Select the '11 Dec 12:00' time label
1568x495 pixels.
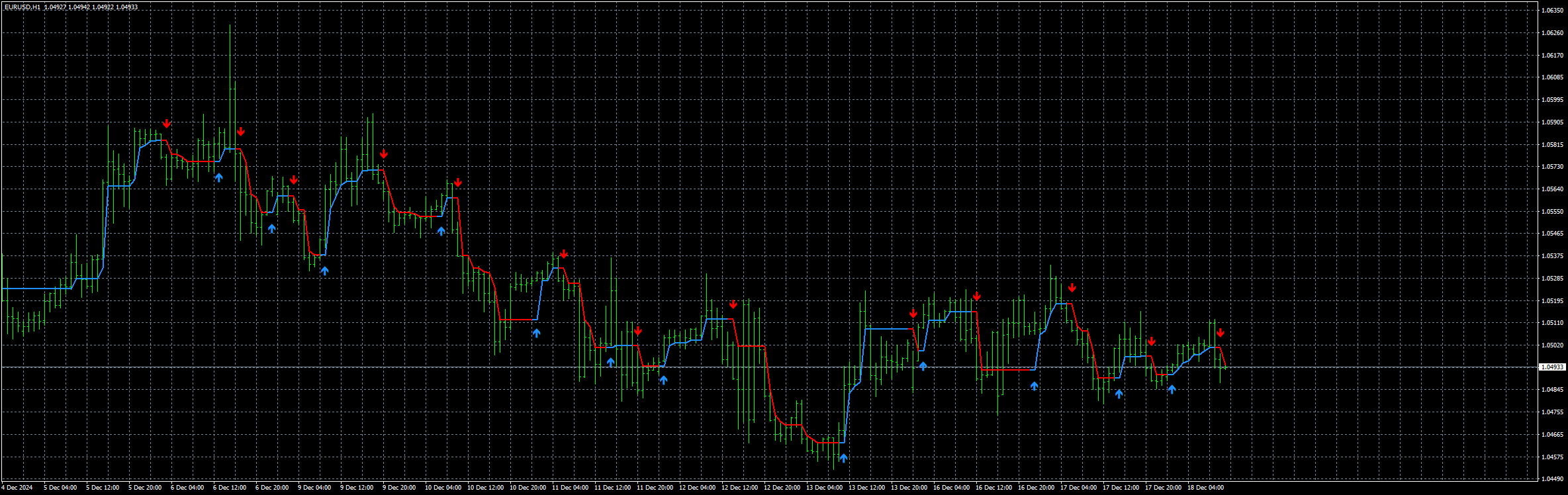612,488
